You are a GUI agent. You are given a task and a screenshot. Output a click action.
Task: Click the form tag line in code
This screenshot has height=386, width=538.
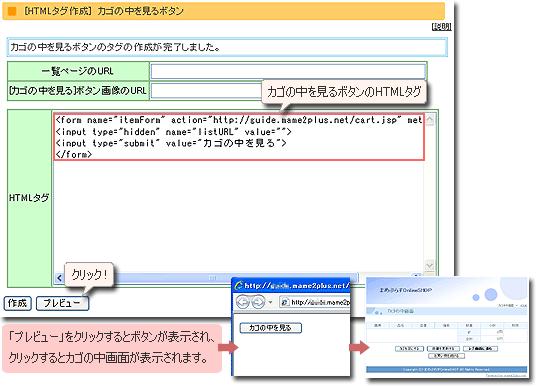[x=239, y=120]
